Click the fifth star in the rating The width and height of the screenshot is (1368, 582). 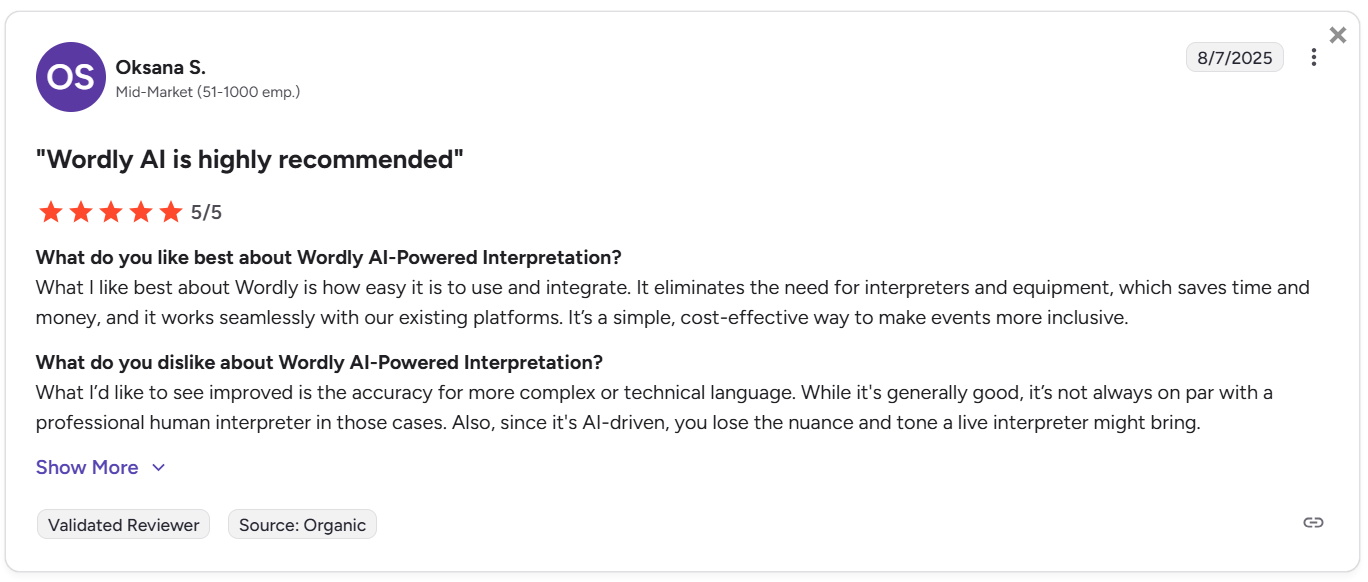(x=170, y=211)
